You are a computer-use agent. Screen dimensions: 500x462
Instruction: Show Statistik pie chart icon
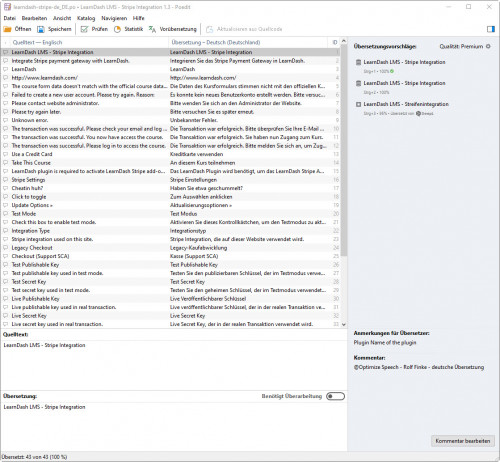tap(117, 29)
